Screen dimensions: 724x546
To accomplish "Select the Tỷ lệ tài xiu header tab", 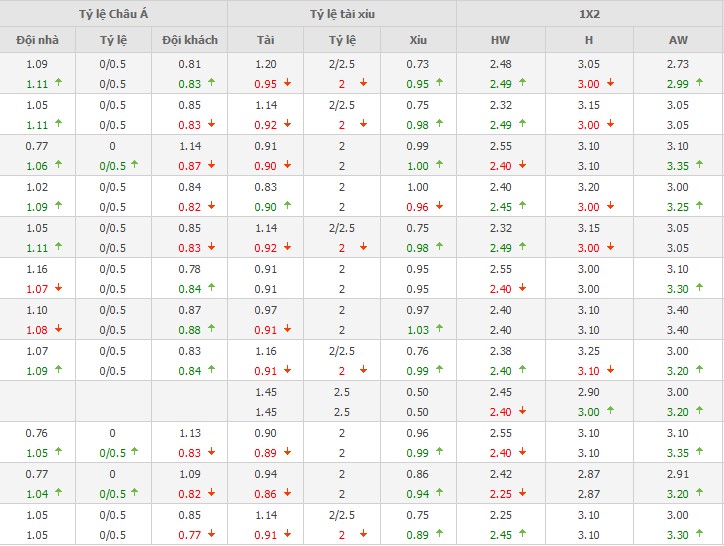I will 342,13.
